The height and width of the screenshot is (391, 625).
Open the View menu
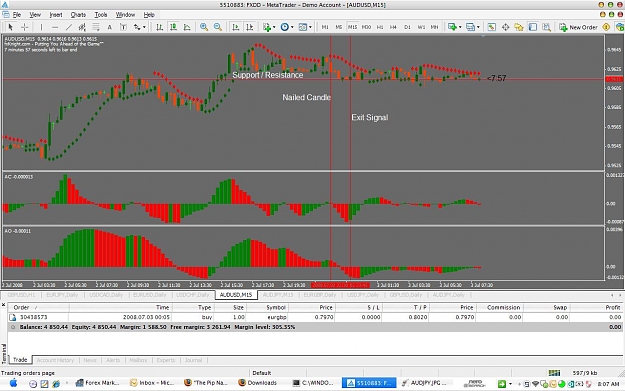pos(35,15)
